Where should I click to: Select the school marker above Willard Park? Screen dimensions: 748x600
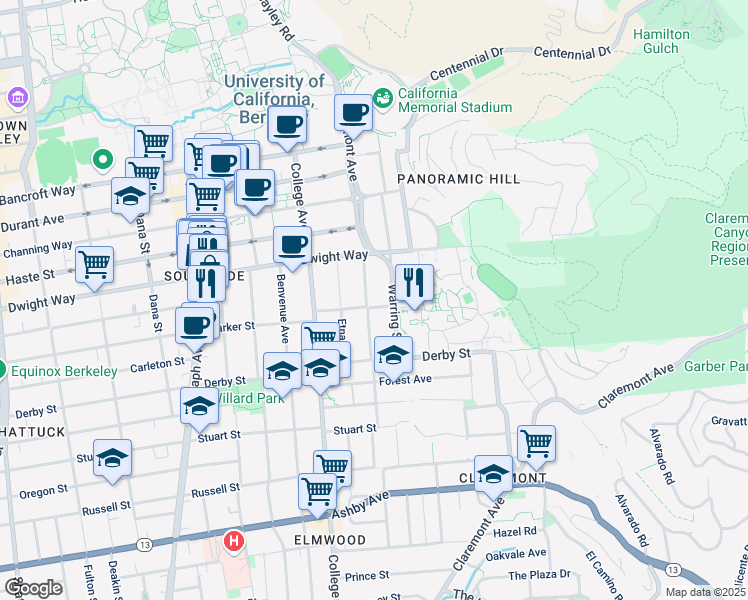[x=282, y=372]
